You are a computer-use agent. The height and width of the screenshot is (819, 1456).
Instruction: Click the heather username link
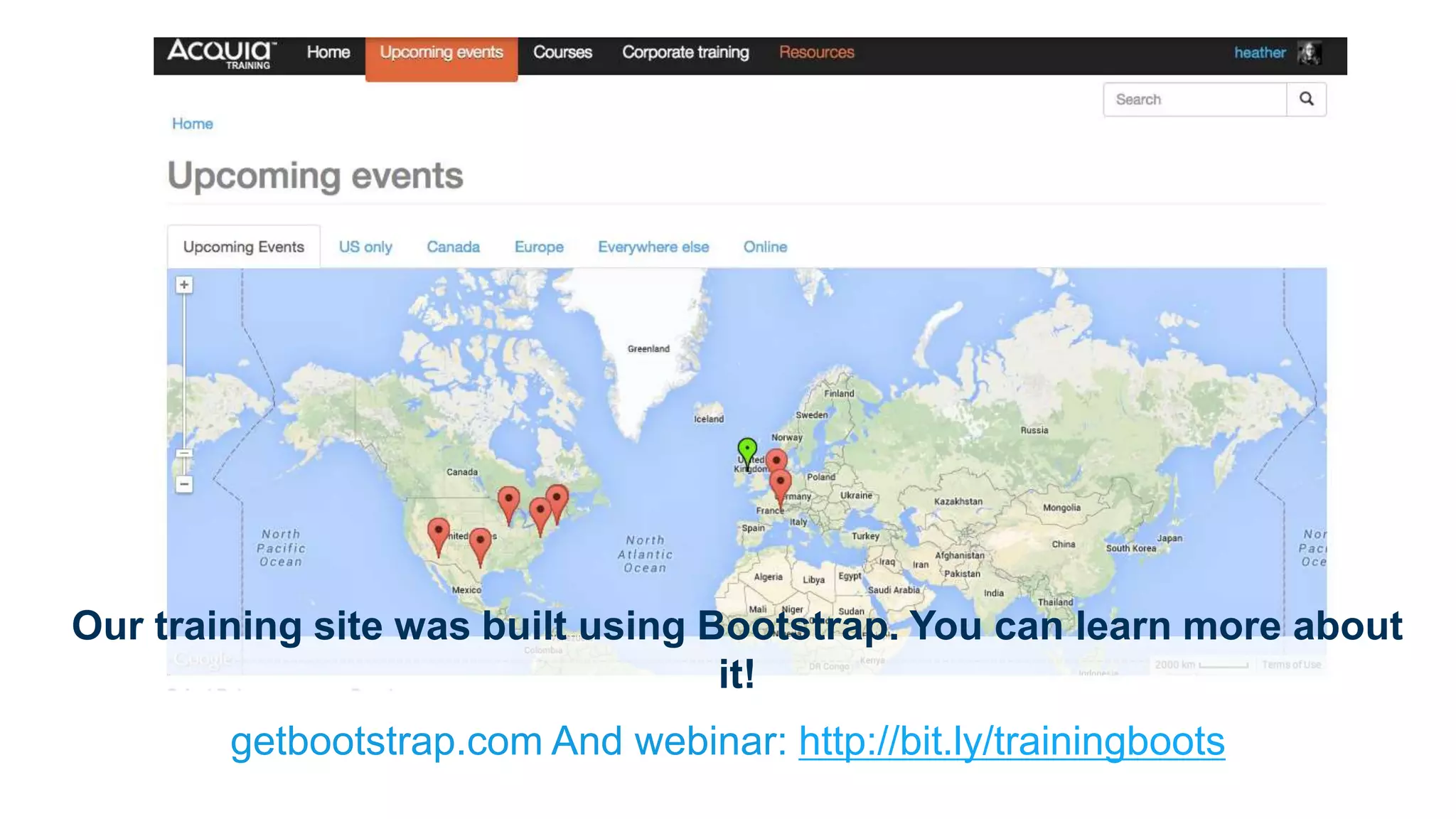pos(1259,53)
